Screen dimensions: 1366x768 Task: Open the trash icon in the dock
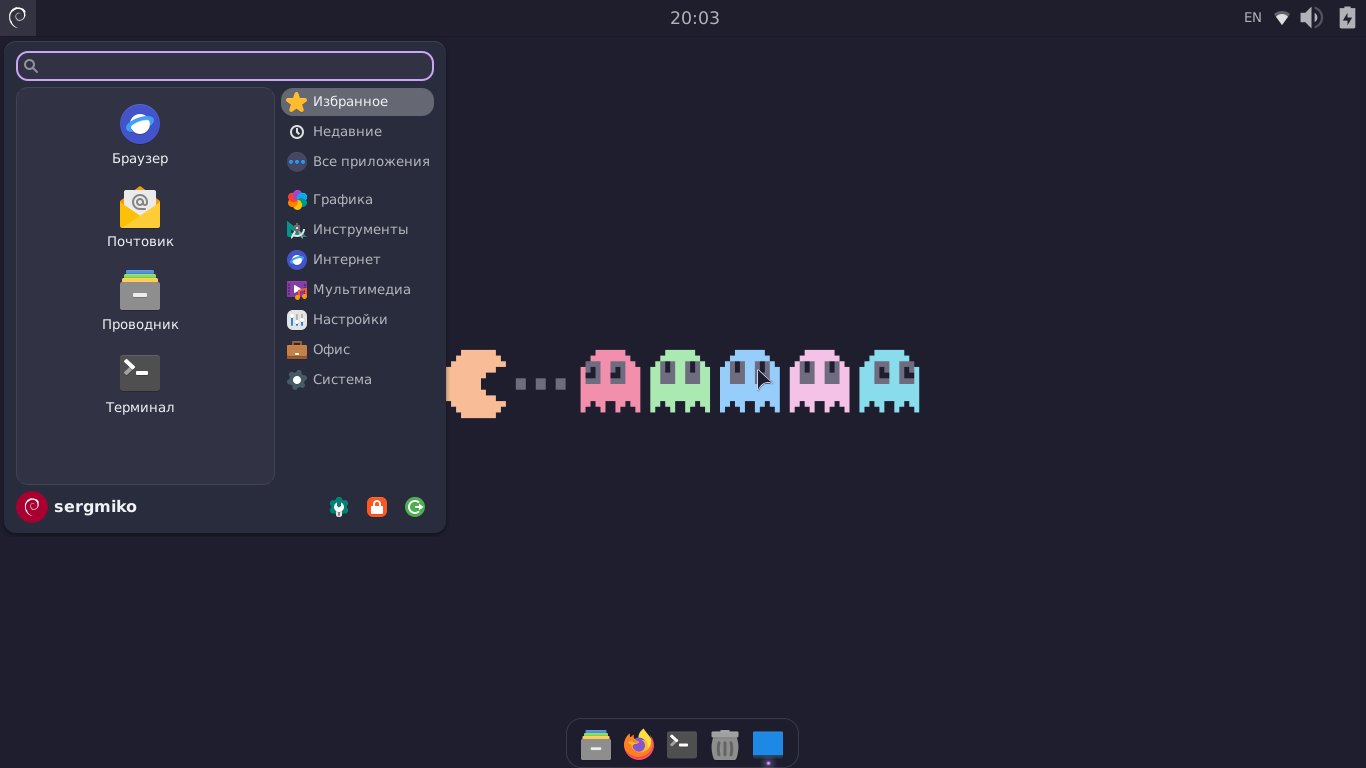pos(725,744)
